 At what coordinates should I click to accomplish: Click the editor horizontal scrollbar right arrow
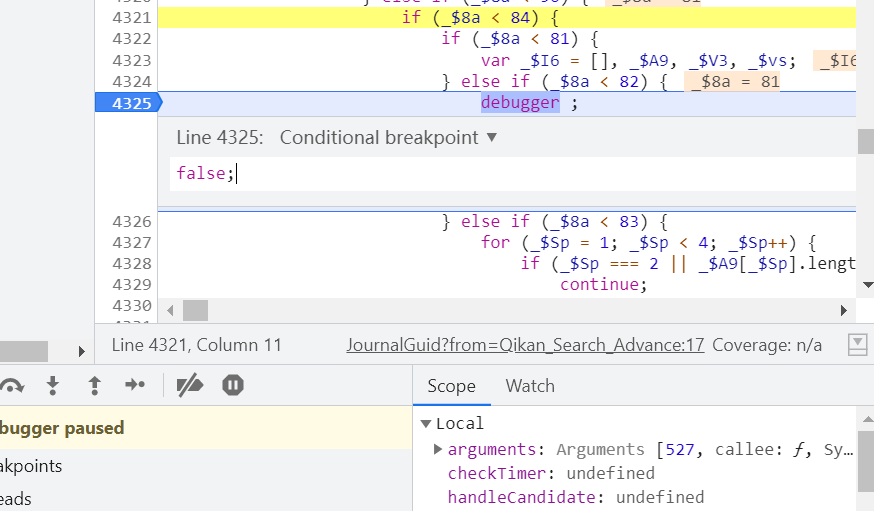click(x=843, y=310)
